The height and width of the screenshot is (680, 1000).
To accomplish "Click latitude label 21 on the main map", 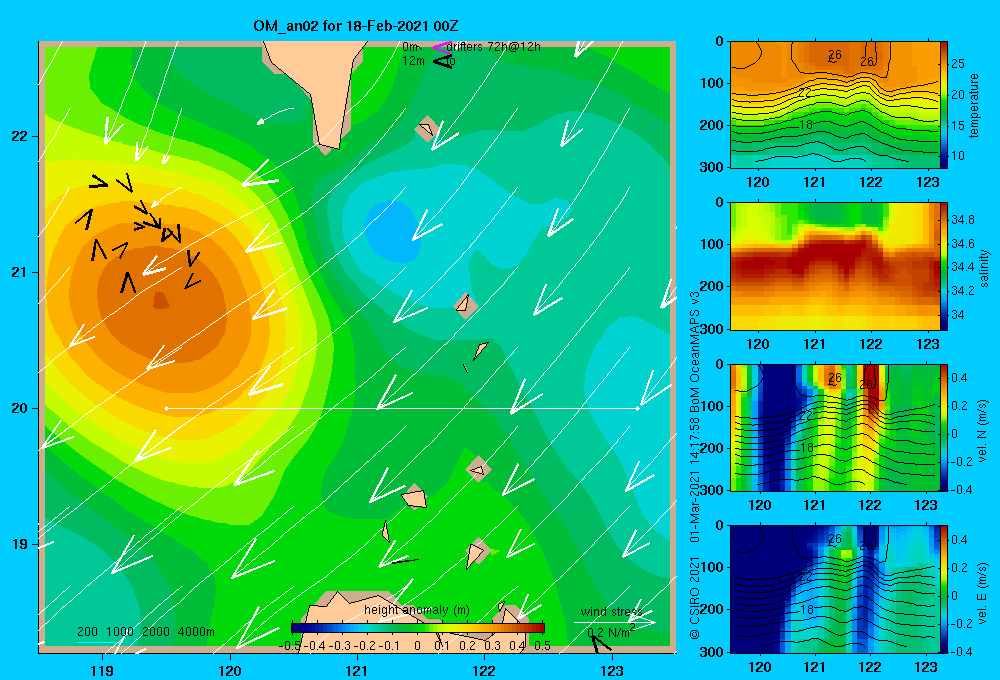I will point(20,272).
